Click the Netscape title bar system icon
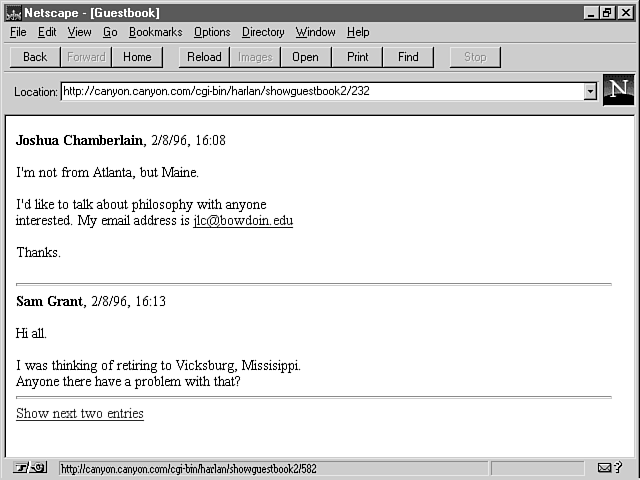640x480 pixels. [x=12, y=12]
